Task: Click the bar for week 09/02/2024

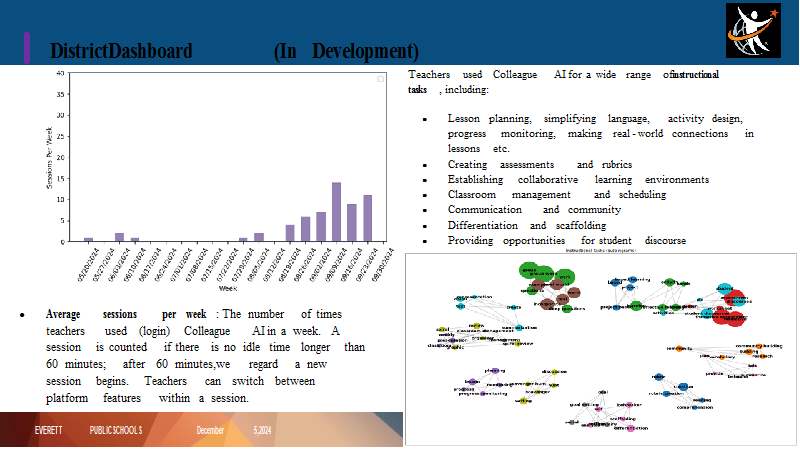Action: coord(321,227)
